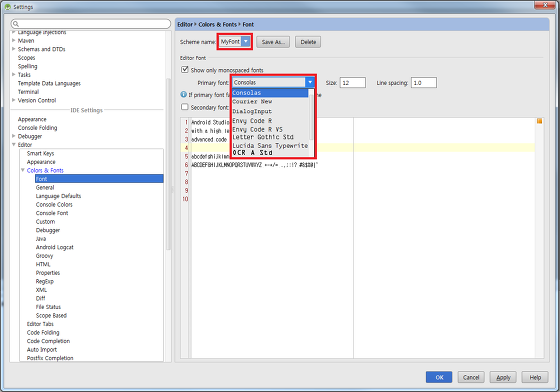The image size is (560, 392).
Task: Select Courier New in the font list
Action: click(270, 102)
